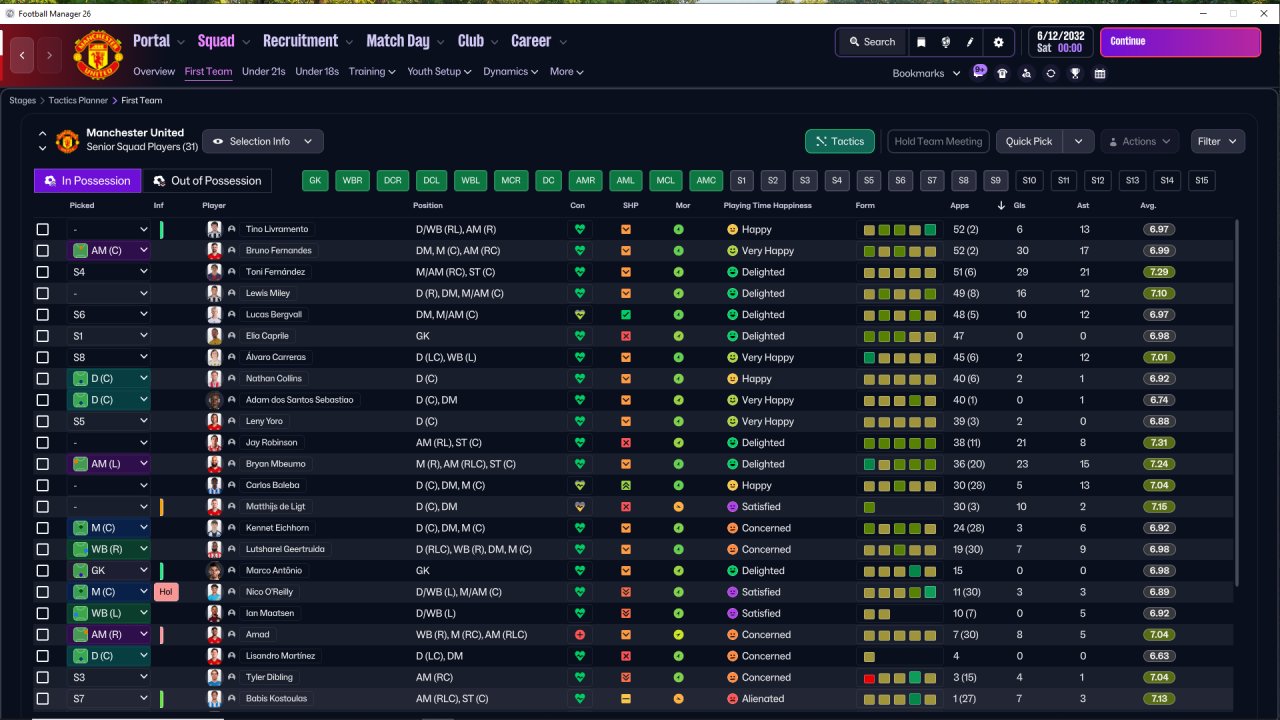Click the Hold Team Meeting button
Screen dimensions: 1280x720
point(938,142)
